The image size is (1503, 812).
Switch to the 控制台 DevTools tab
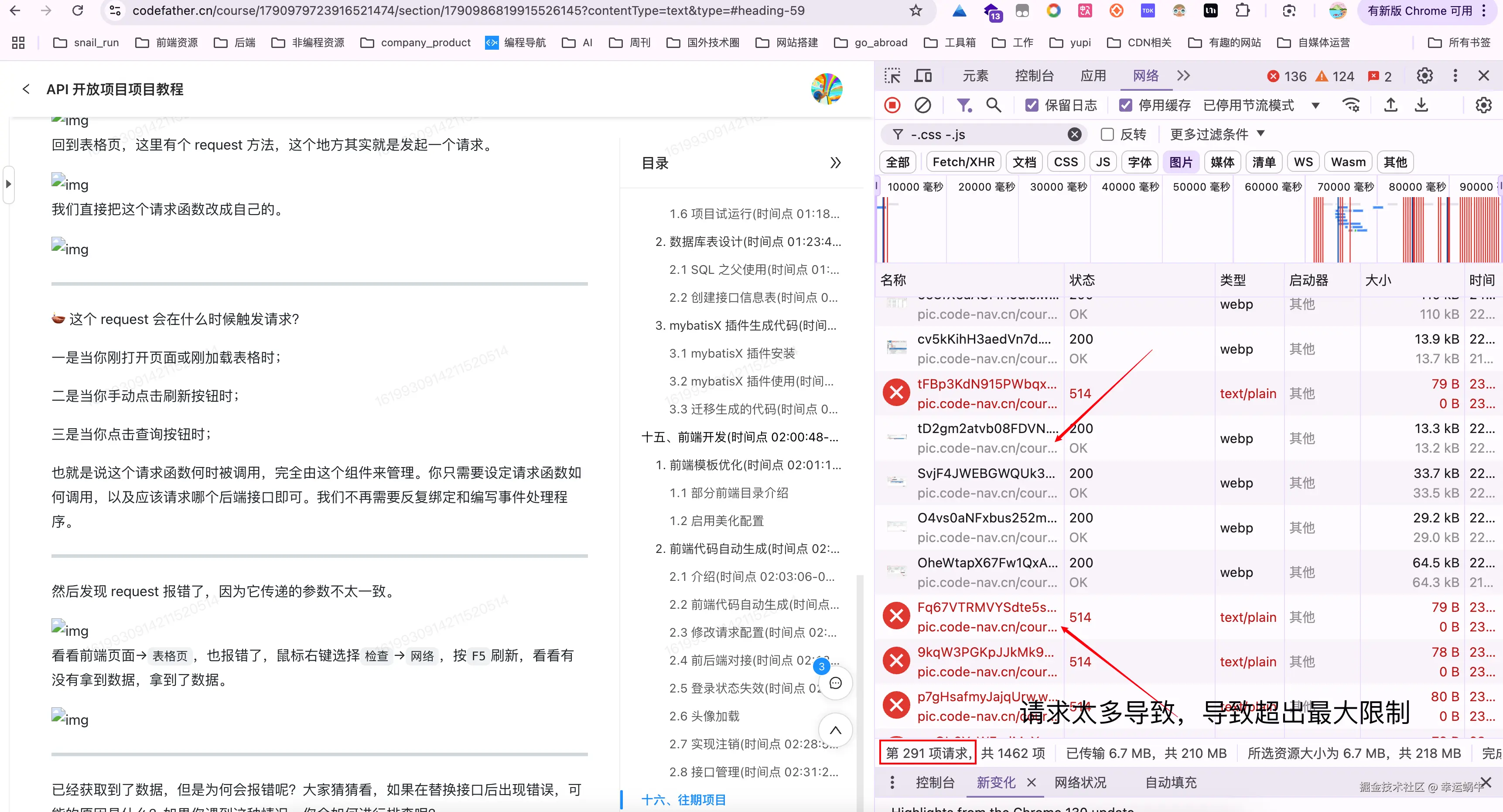[x=1034, y=76]
